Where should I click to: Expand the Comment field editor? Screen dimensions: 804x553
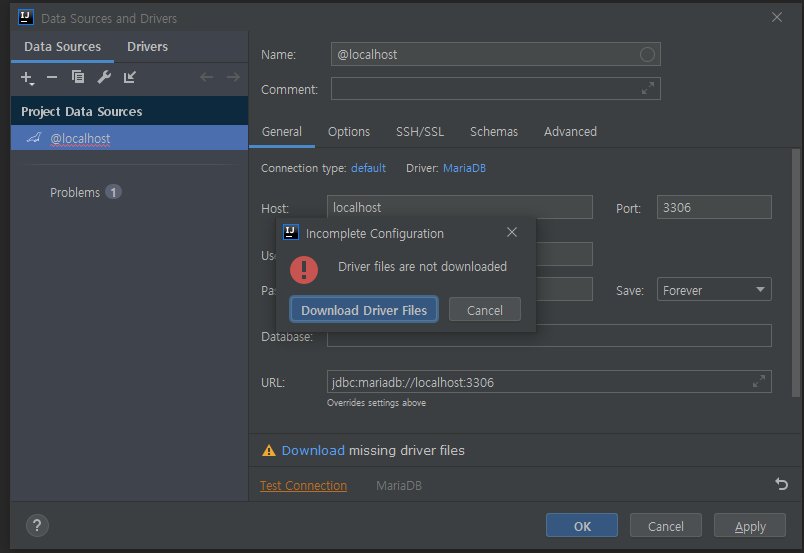tap(648, 89)
